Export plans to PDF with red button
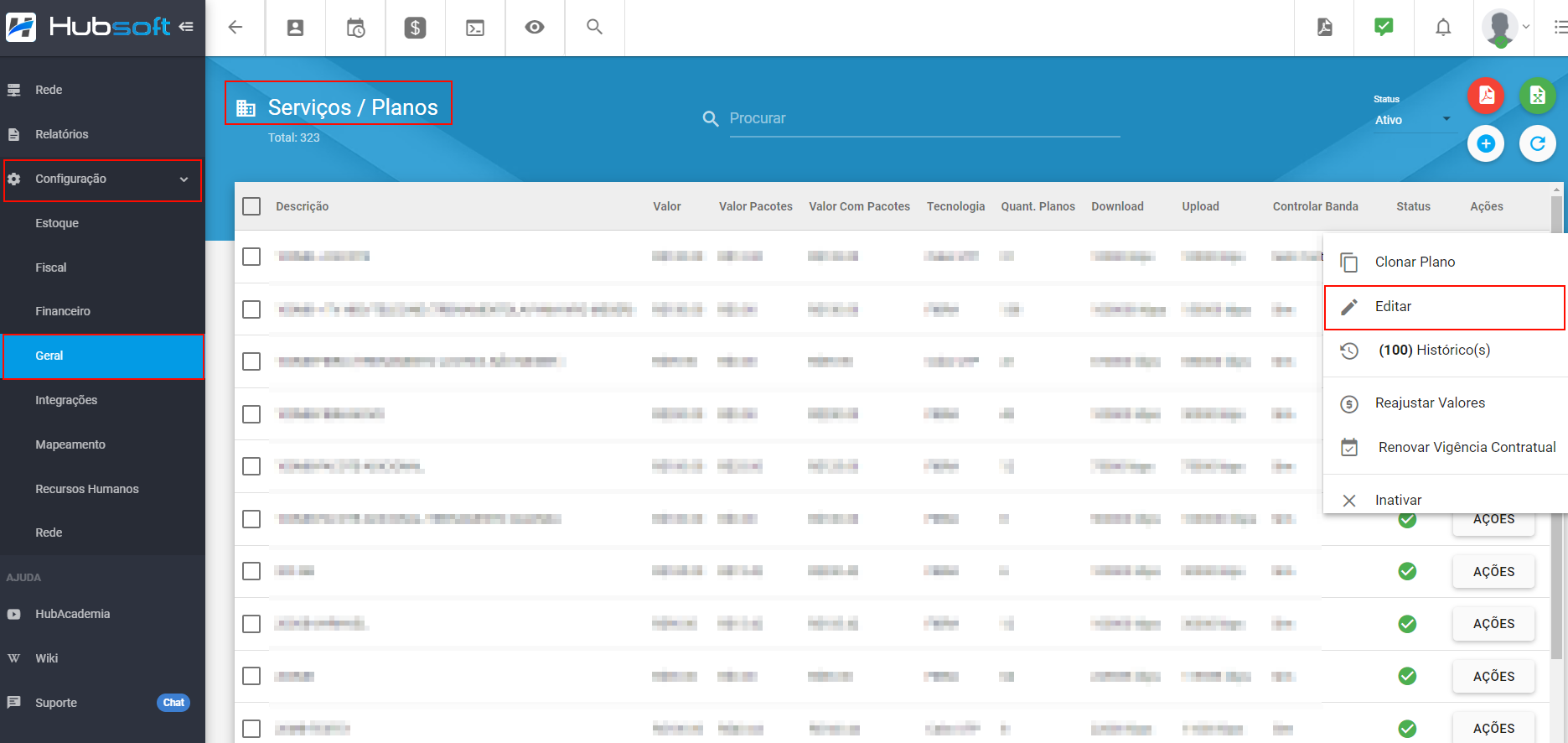The height and width of the screenshot is (743, 1568). tap(1486, 96)
